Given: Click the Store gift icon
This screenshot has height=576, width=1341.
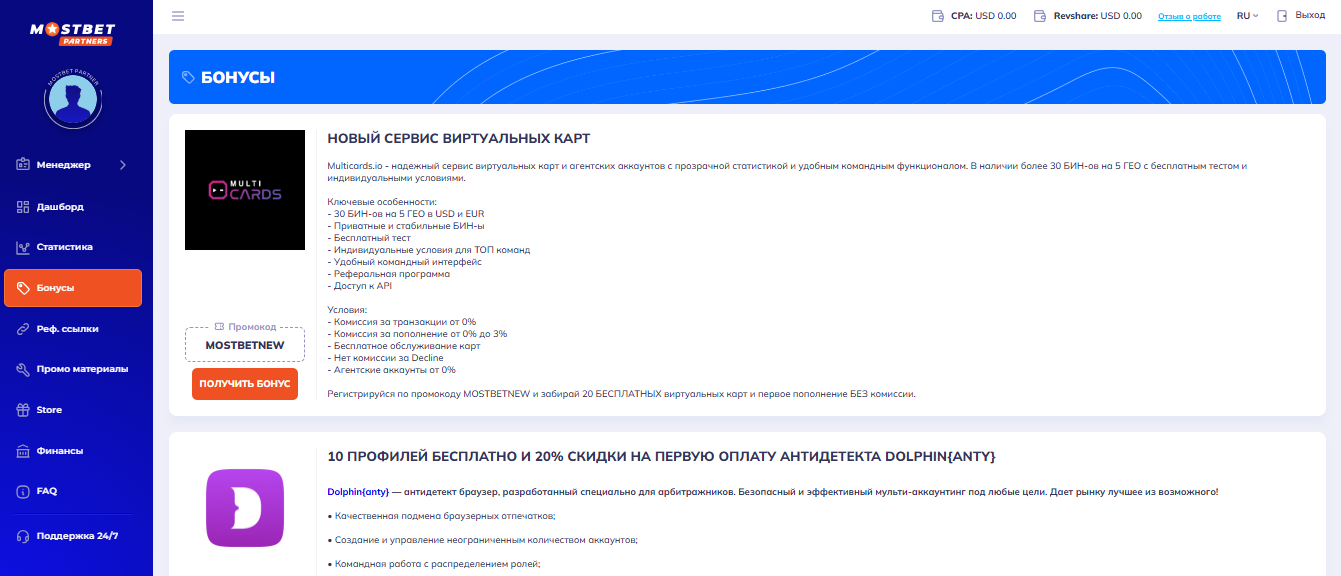Looking at the screenshot, I should 23,410.
